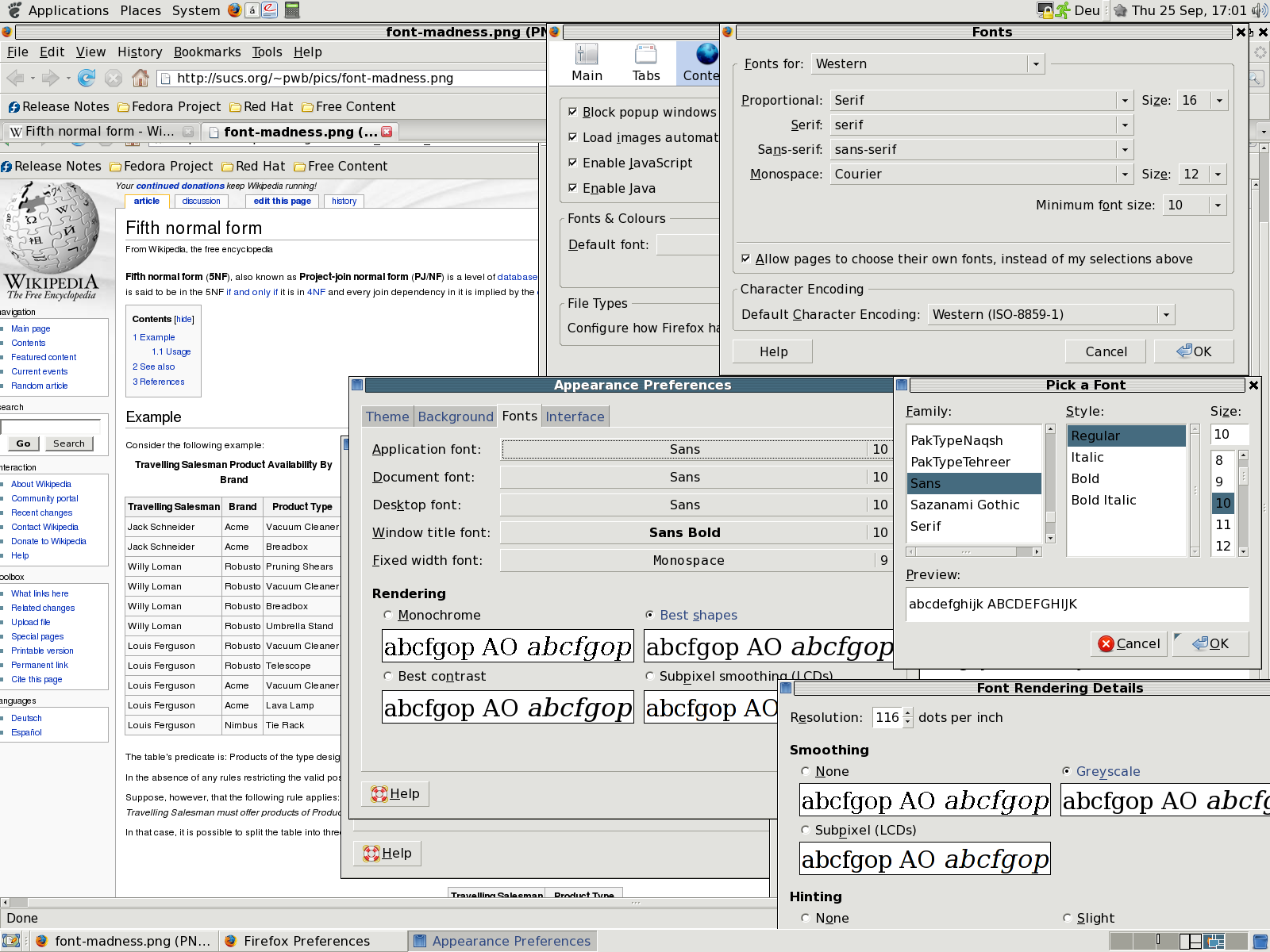Click the Firefox home icon

(140, 78)
